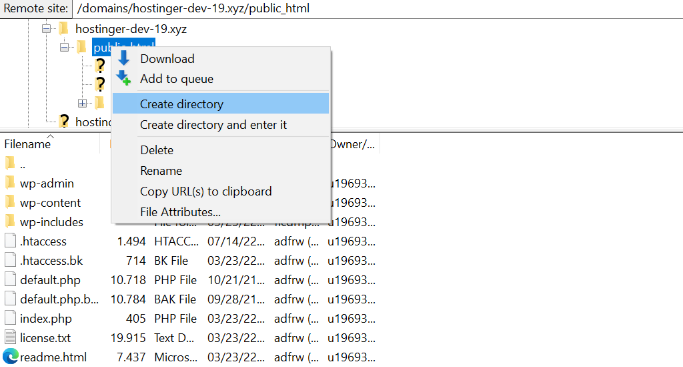Screen dimensions: 683x367
Task: Click the wp-includes folder icon
Action: pos(10,222)
